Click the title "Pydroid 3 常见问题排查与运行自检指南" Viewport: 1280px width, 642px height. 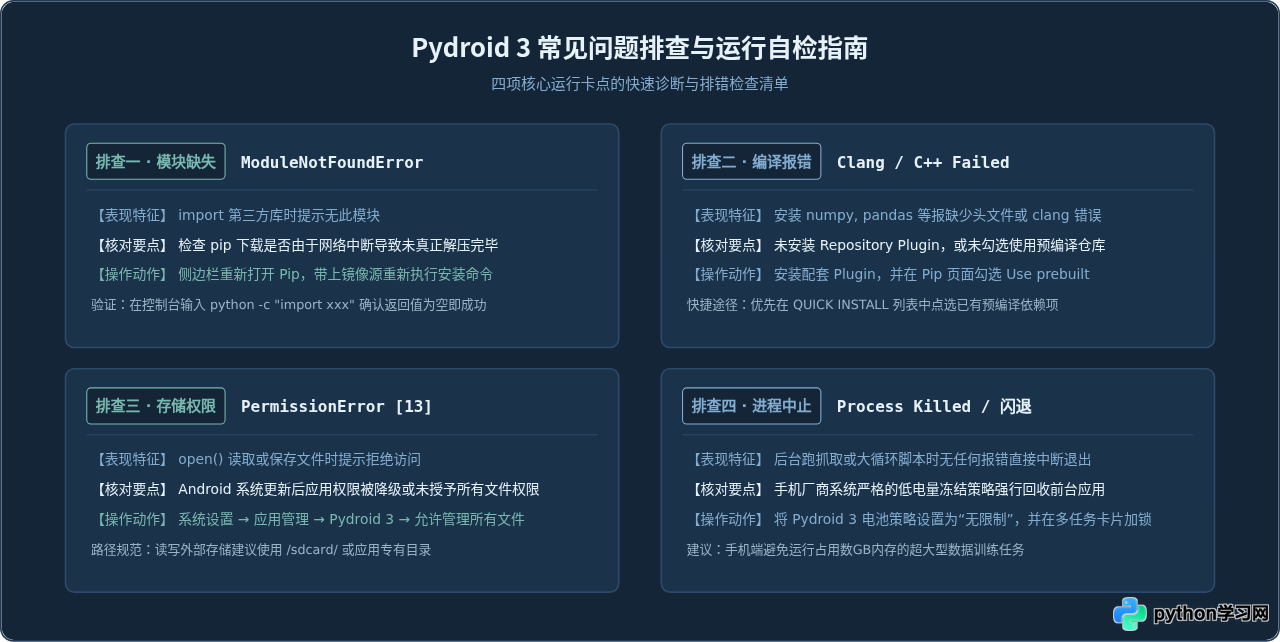[x=639, y=48]
